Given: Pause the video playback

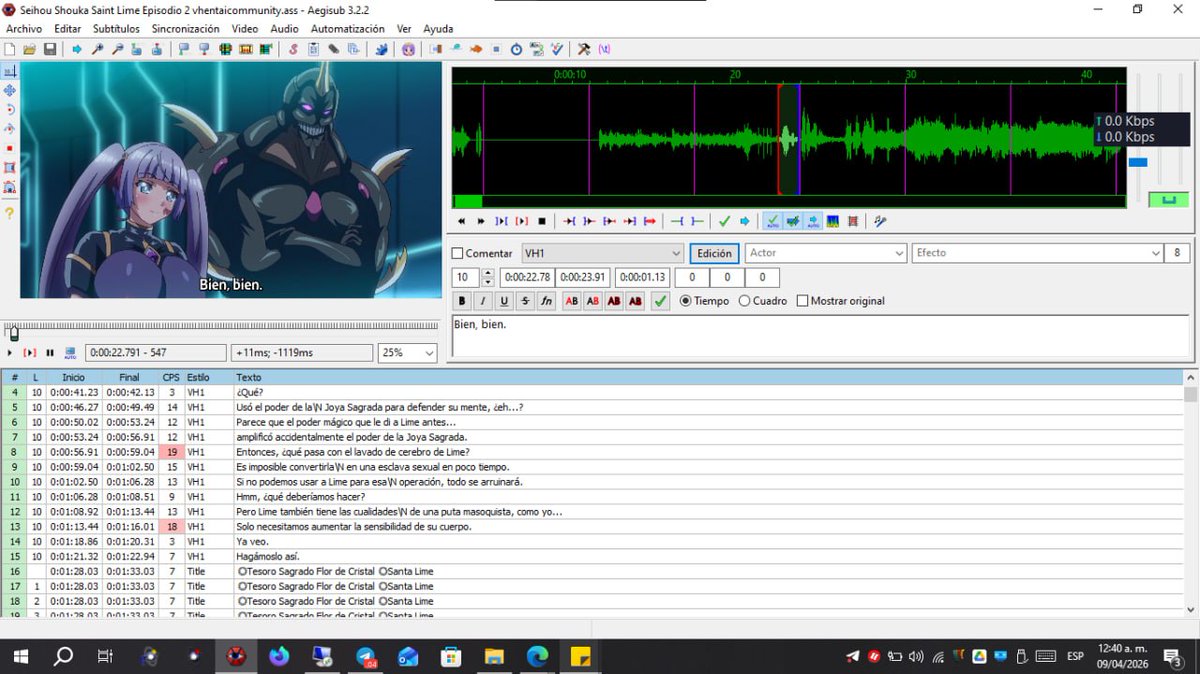Looking at the screenshot, I should tap(50, 353).
